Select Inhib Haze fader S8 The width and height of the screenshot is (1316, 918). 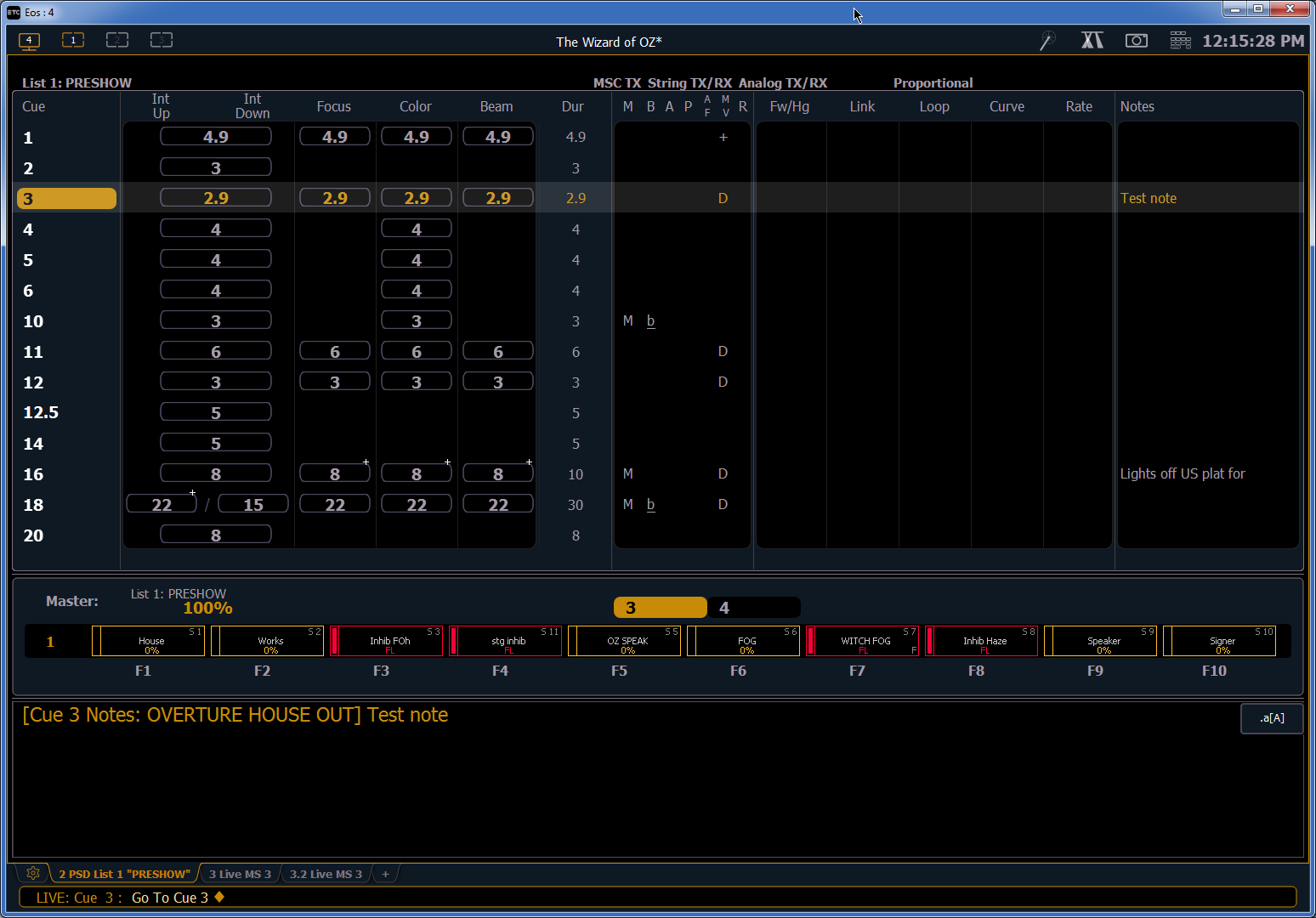click(981, 641)
